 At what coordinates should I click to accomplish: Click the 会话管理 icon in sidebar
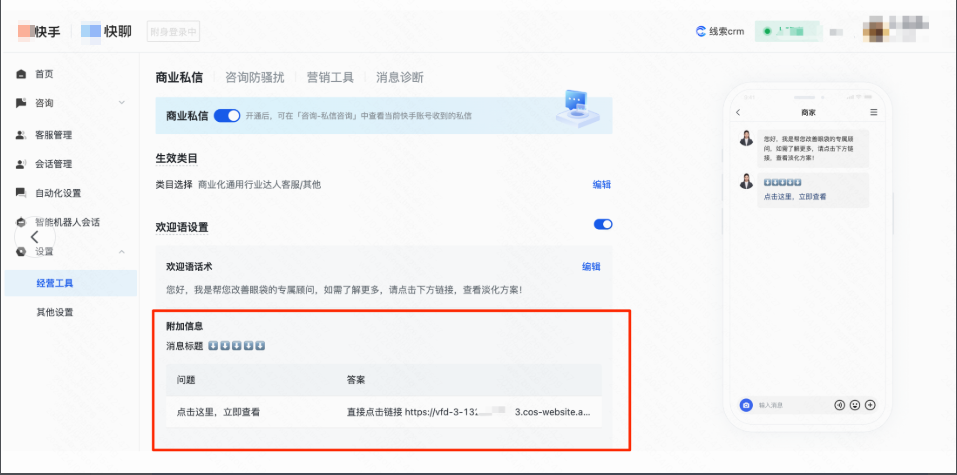click(x=21, y=164)
